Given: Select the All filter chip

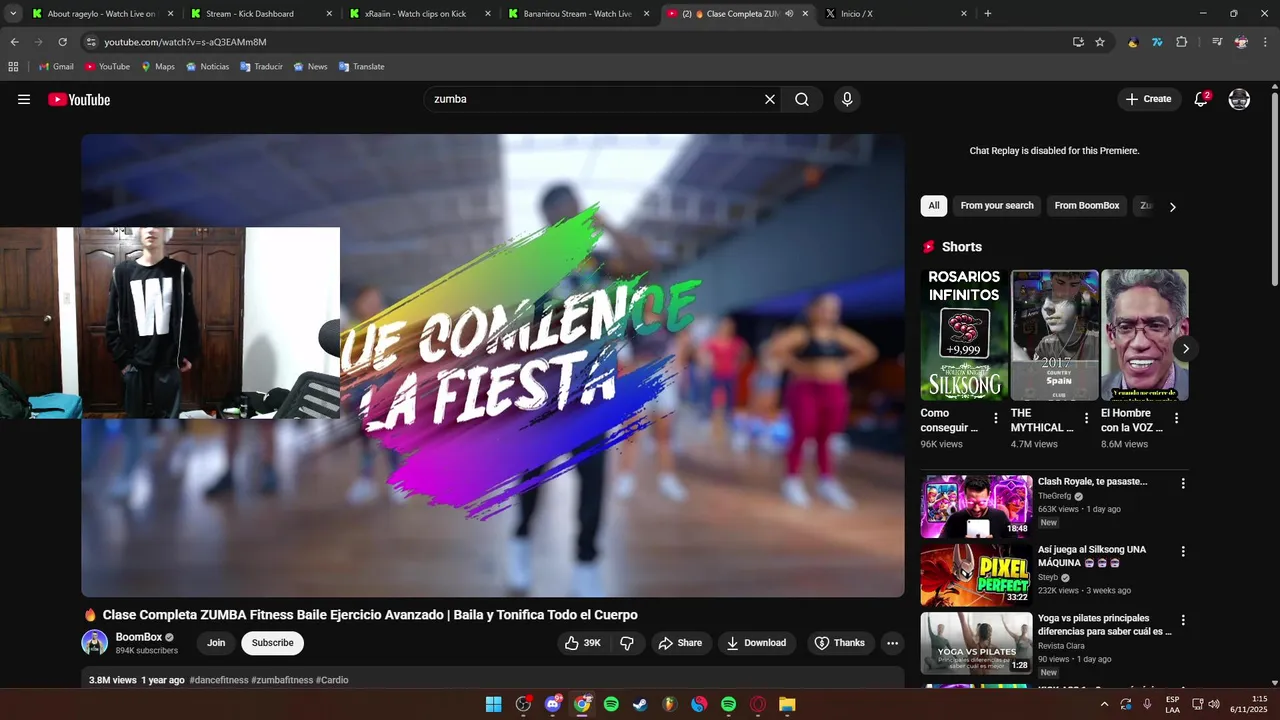Looking at the screenshot, I should point(933,206).
